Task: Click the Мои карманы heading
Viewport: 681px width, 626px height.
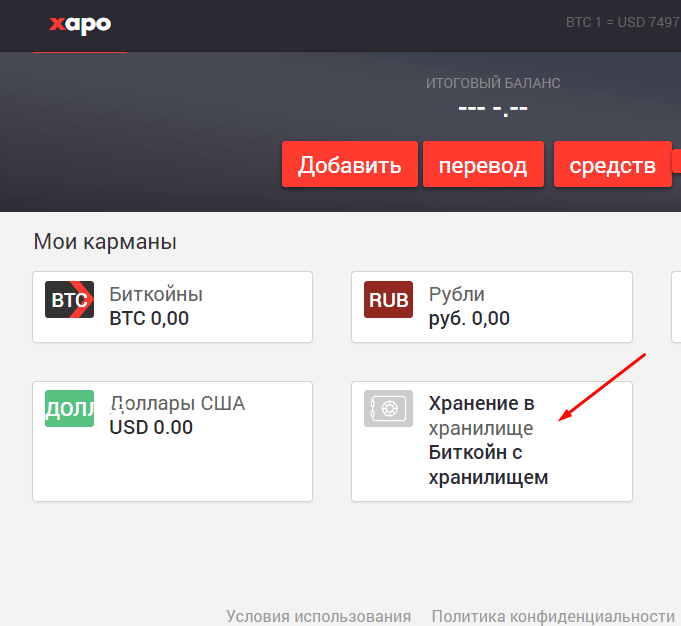Action: pos(105,242)
